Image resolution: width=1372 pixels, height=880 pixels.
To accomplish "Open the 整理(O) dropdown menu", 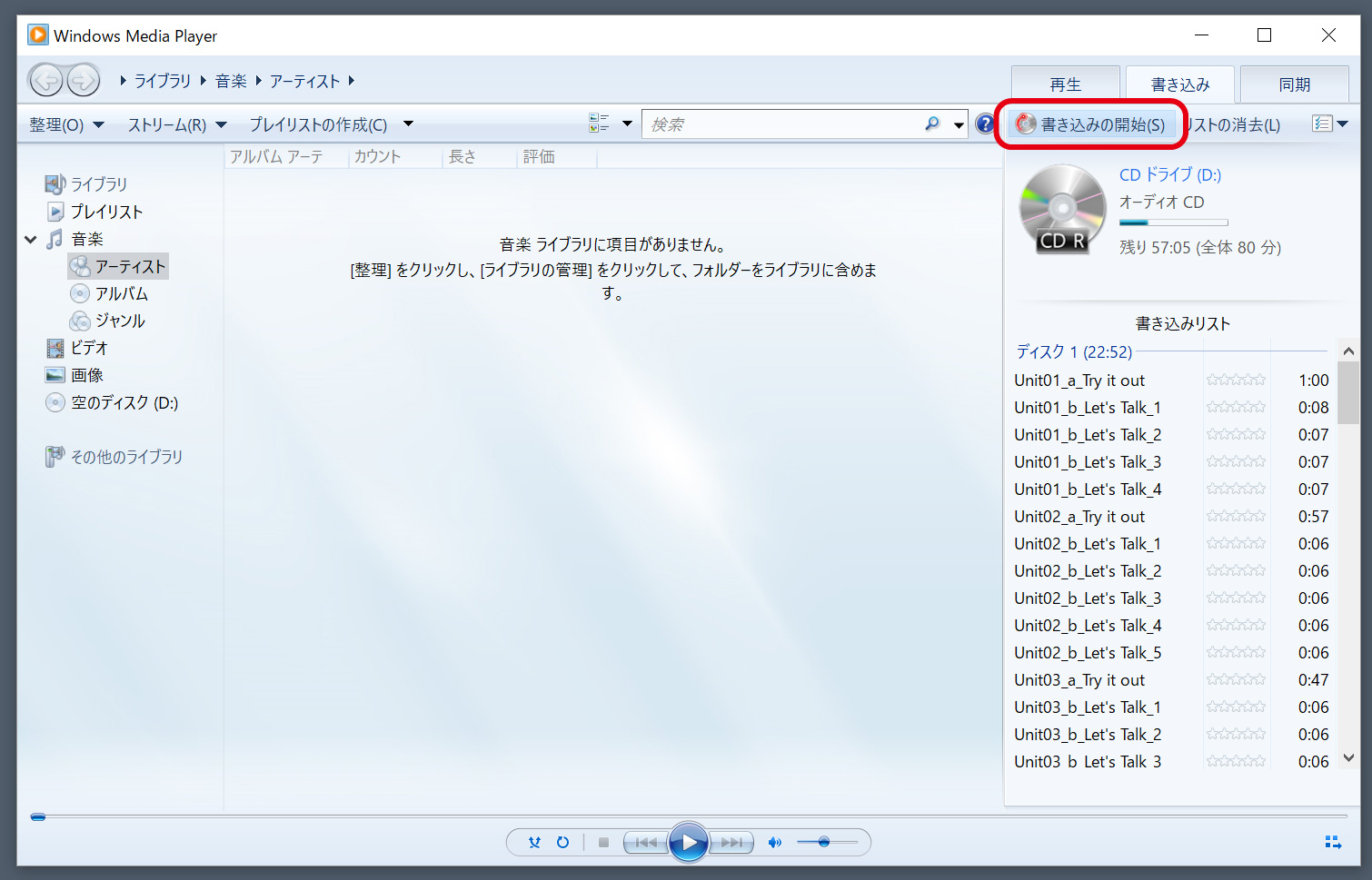I will (x=66, y=124).
